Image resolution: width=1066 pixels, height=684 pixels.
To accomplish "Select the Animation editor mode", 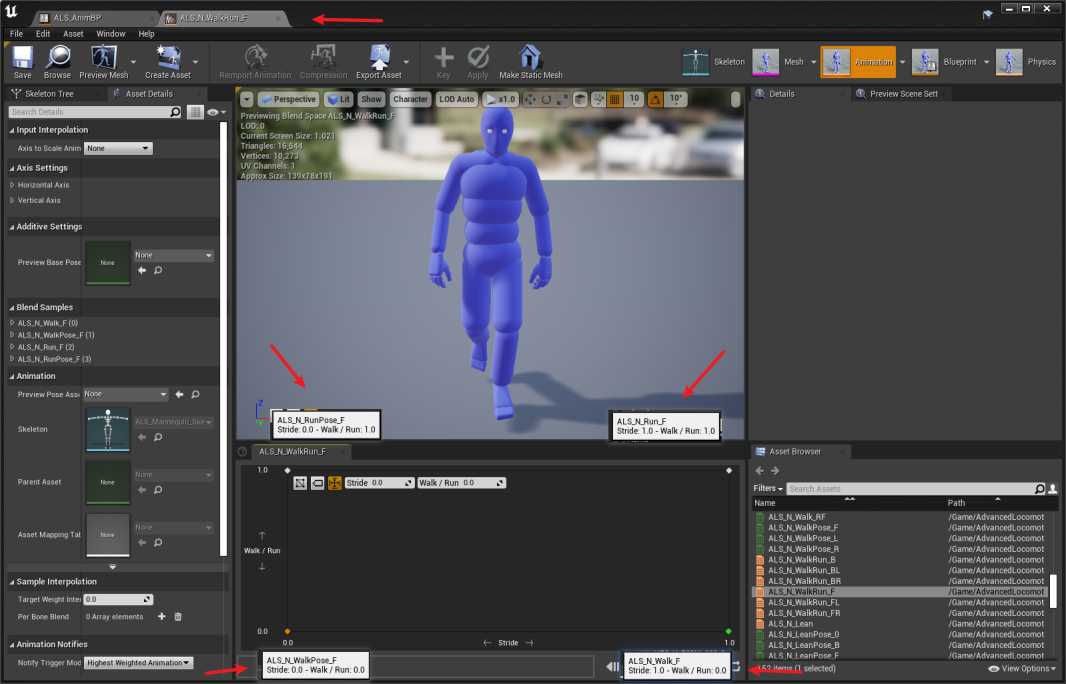I will pos(858,62).
